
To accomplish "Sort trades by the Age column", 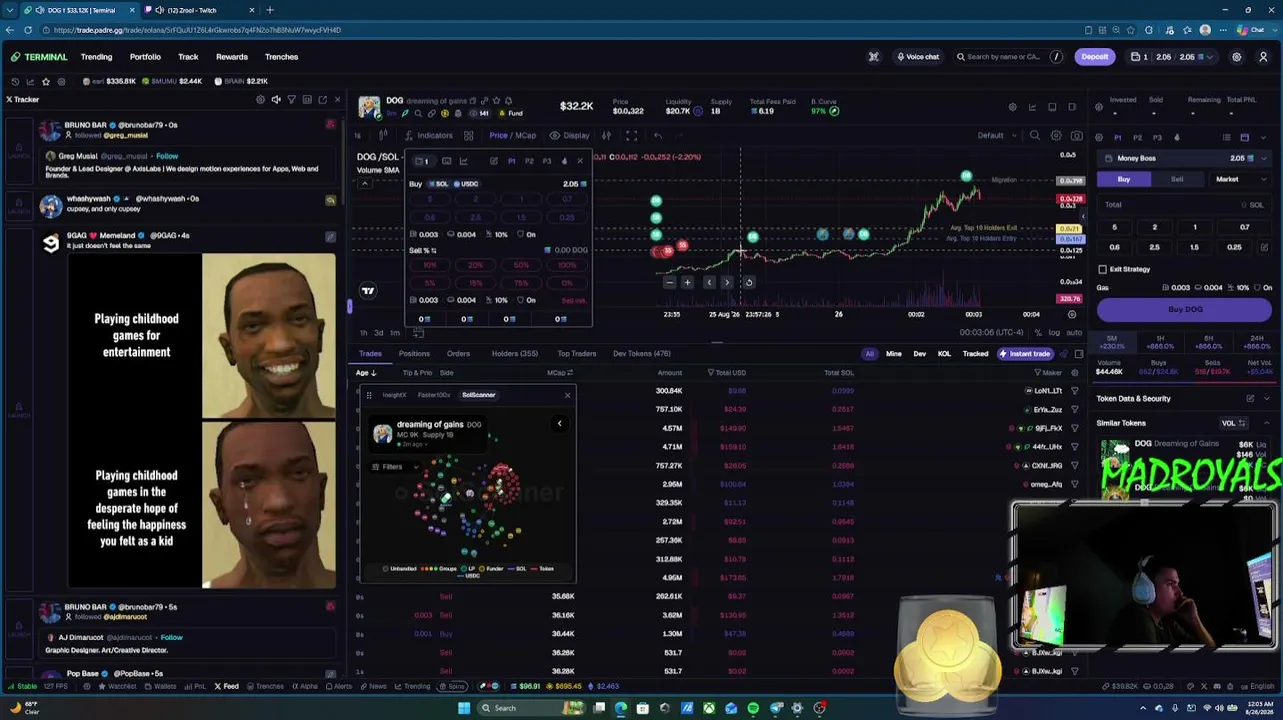I will 367,373.
